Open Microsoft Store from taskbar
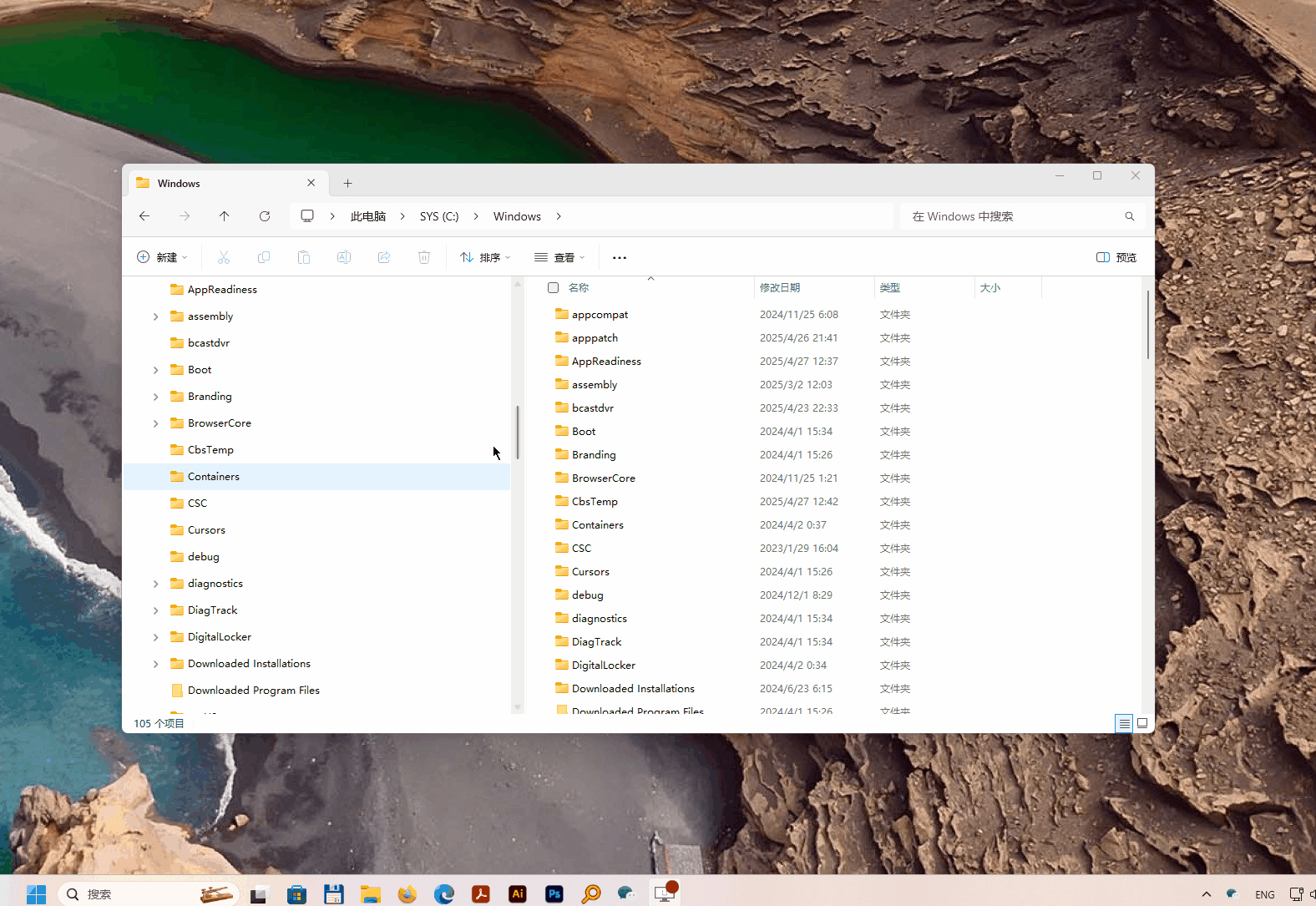Screen dimensions: 1316x906 (x=296, y=894)
